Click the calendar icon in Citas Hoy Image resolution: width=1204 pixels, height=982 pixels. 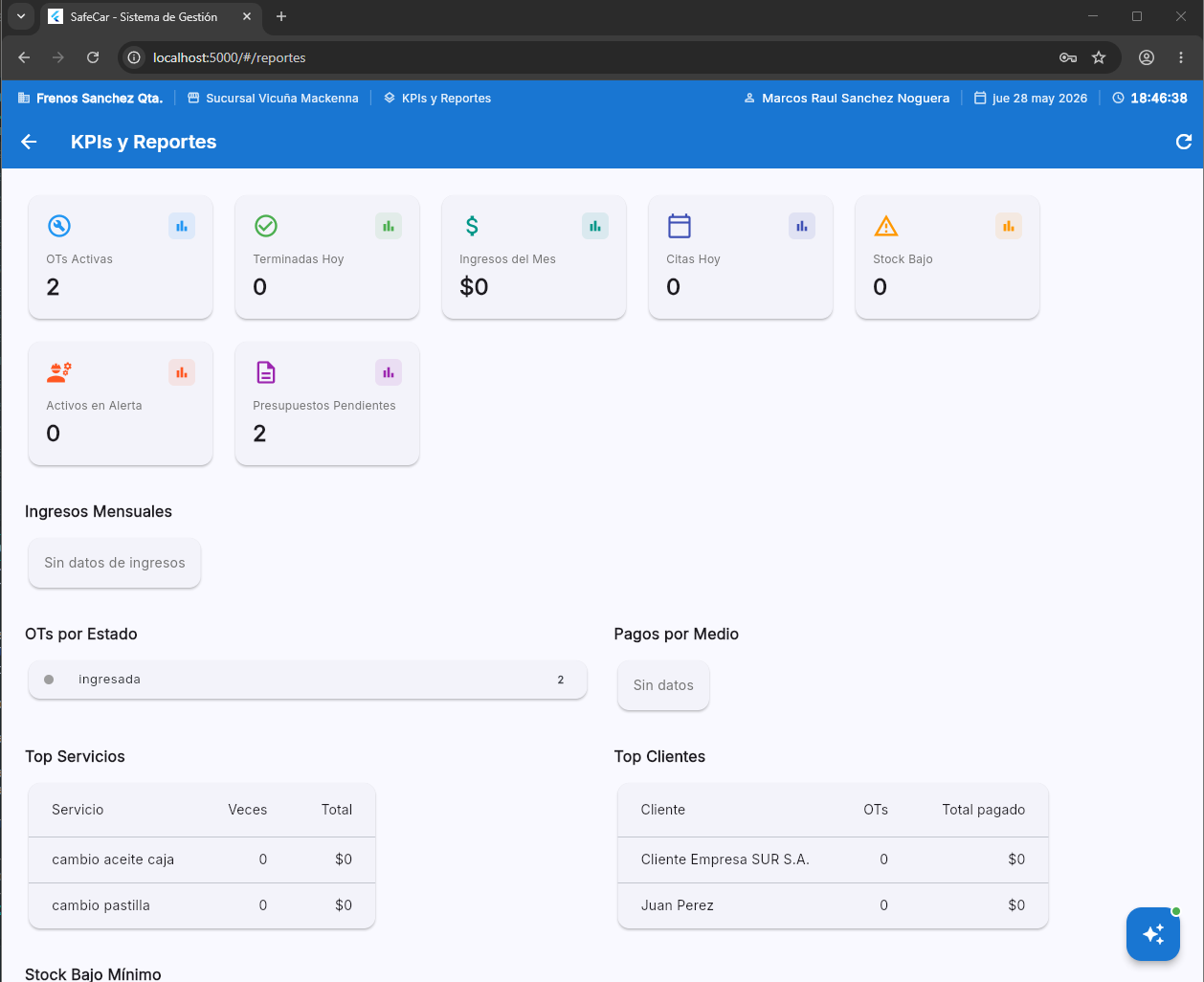pyautogui.click(x=680, y=226)
